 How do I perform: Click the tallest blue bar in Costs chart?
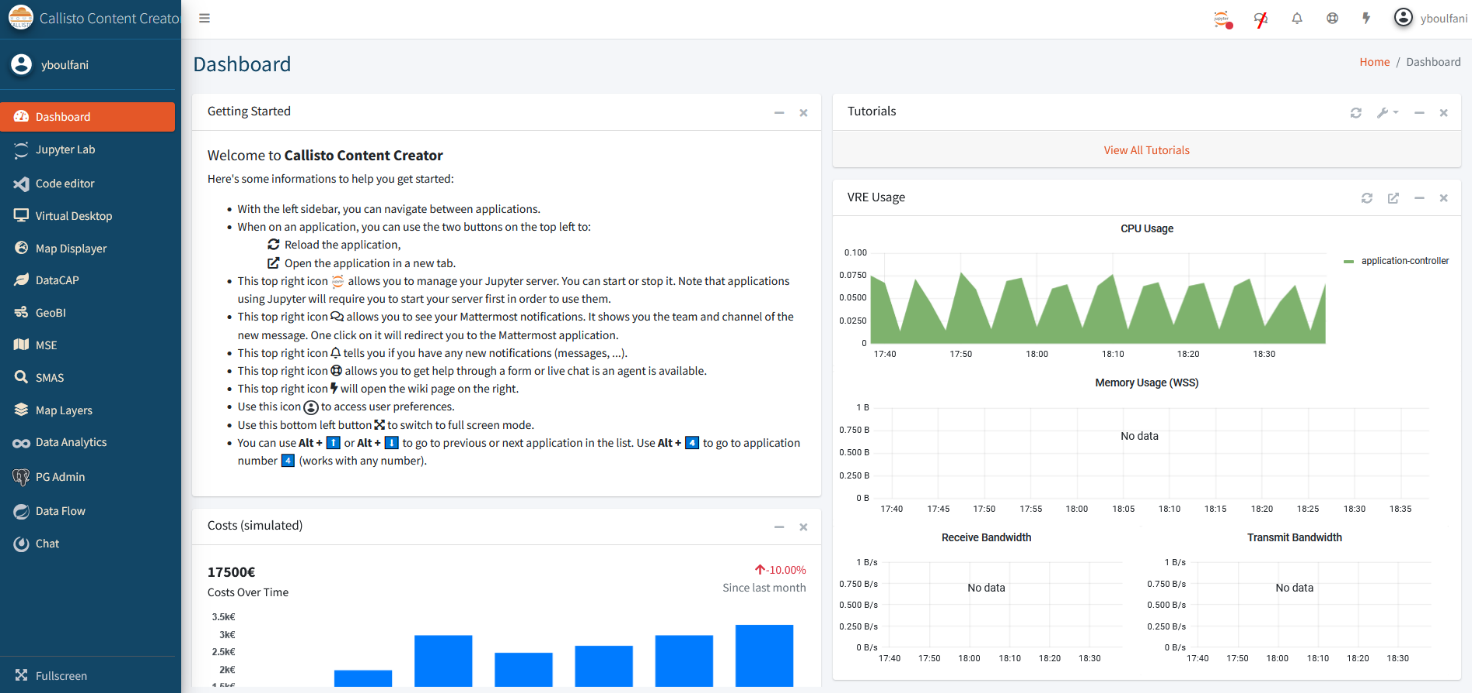(764, 655)
